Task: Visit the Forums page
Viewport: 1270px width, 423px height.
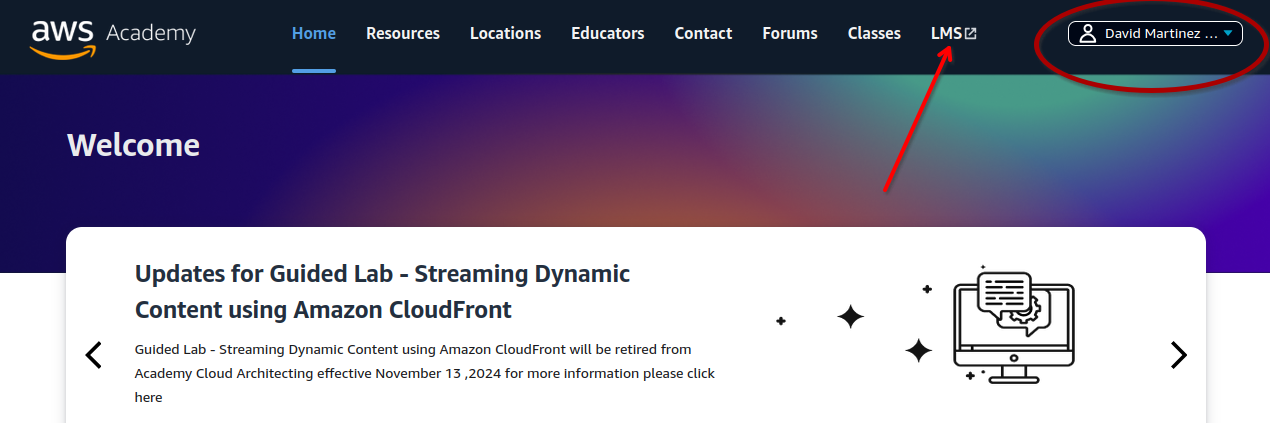Action: click(789, 34)
